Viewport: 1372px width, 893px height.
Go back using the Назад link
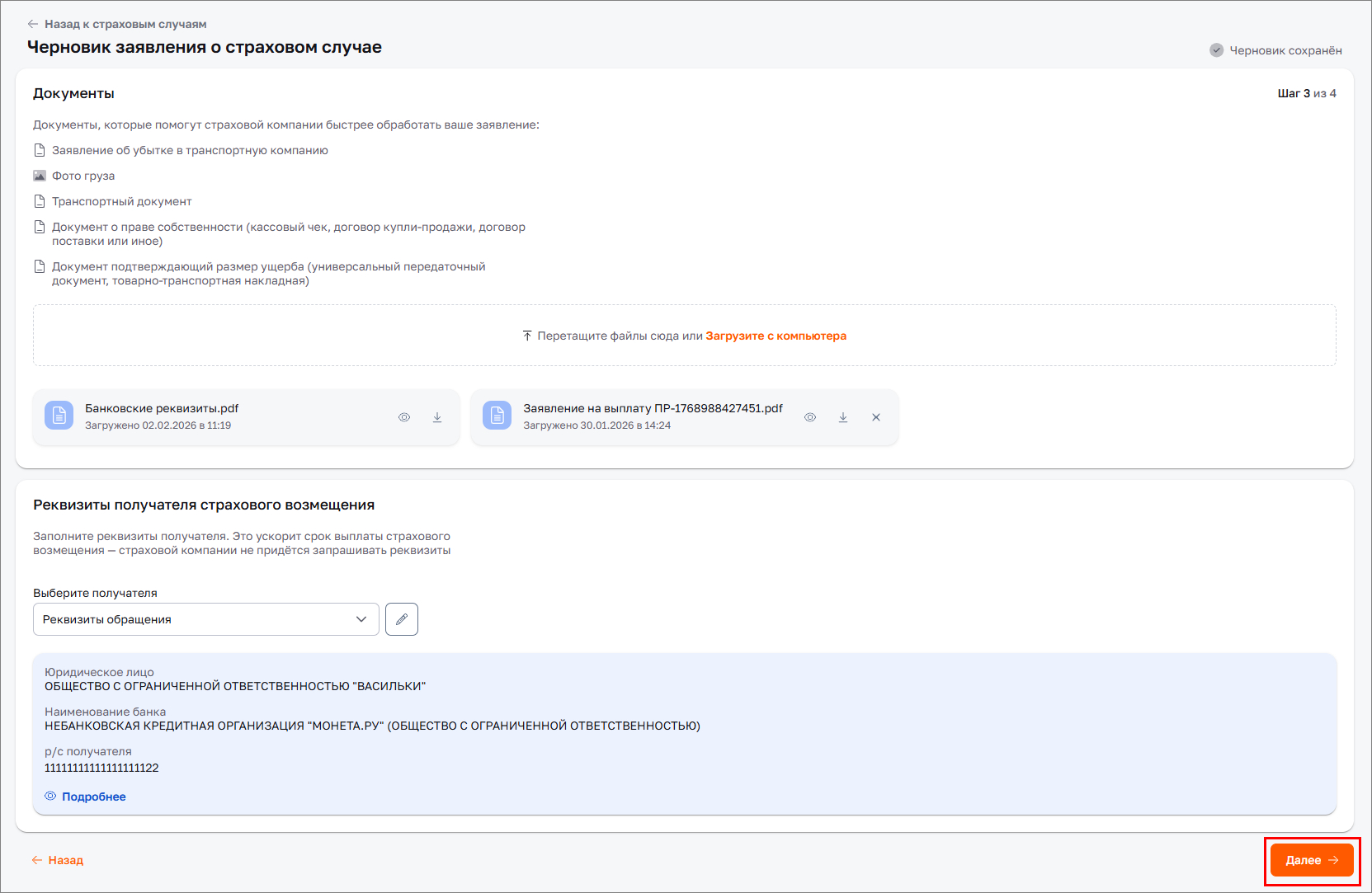pyautogui.click(x=58, y=860)
